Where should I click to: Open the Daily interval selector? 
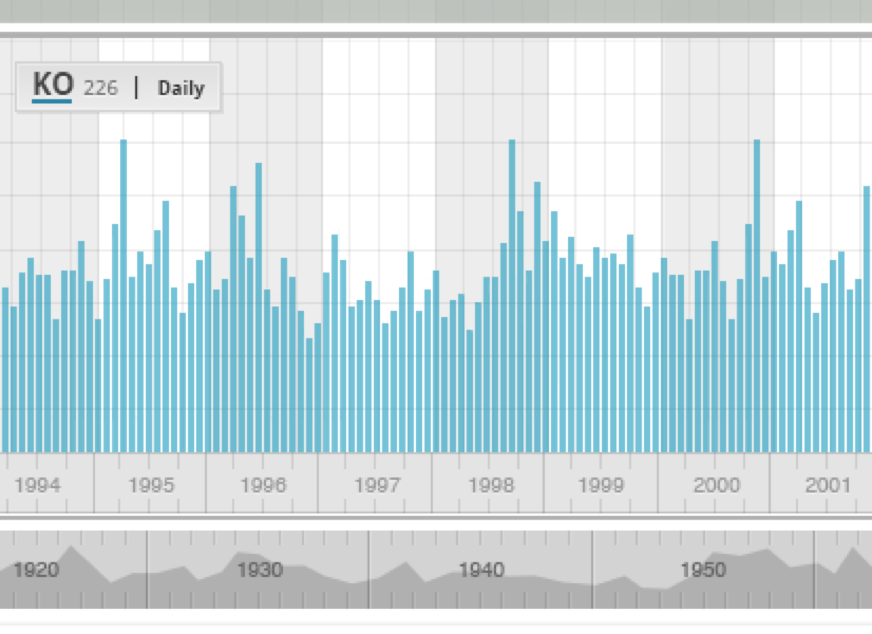(x=181, y=88)
